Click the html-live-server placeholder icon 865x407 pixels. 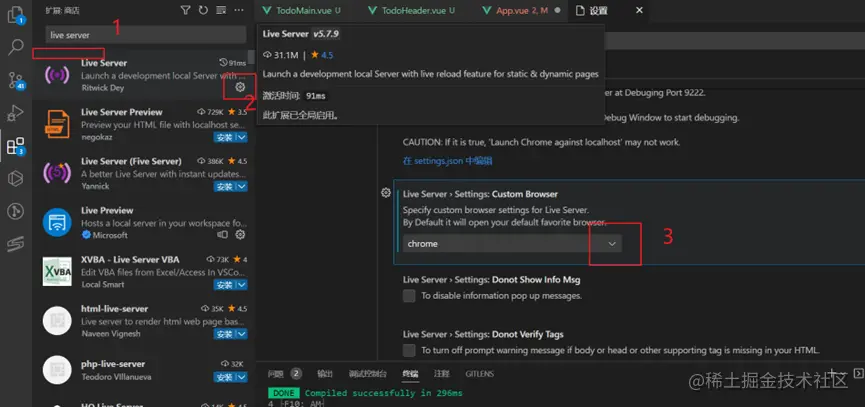57,320
